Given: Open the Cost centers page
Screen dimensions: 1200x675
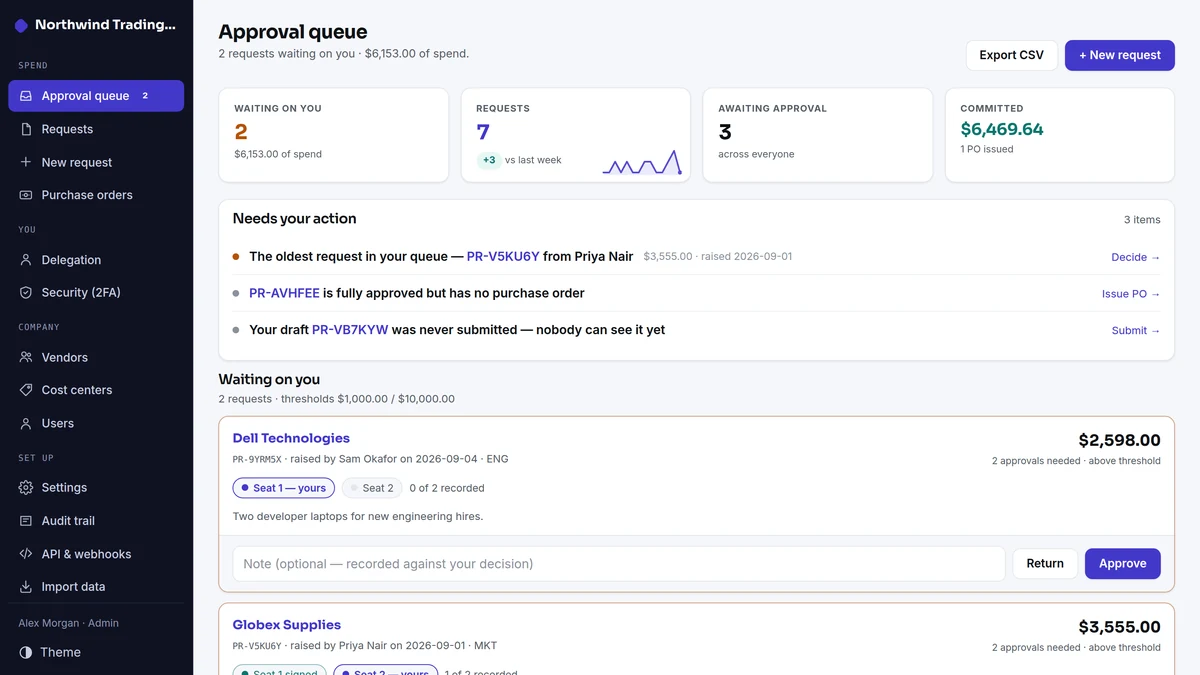Looking at the screenshot, I should (96, 390).
